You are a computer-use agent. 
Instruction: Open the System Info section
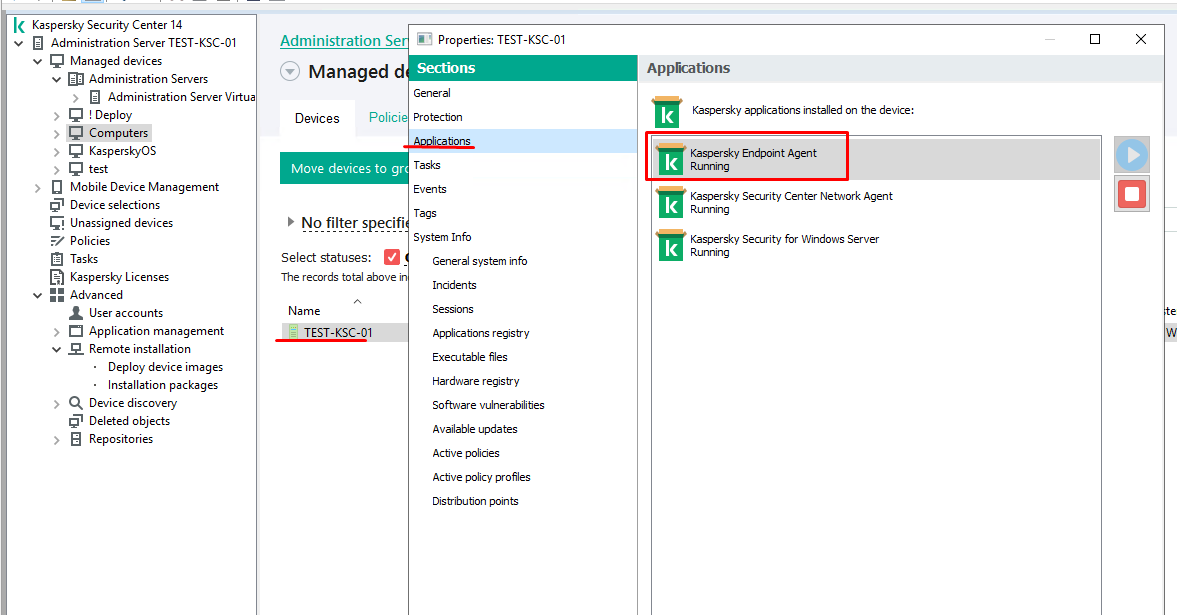[523, 237]
